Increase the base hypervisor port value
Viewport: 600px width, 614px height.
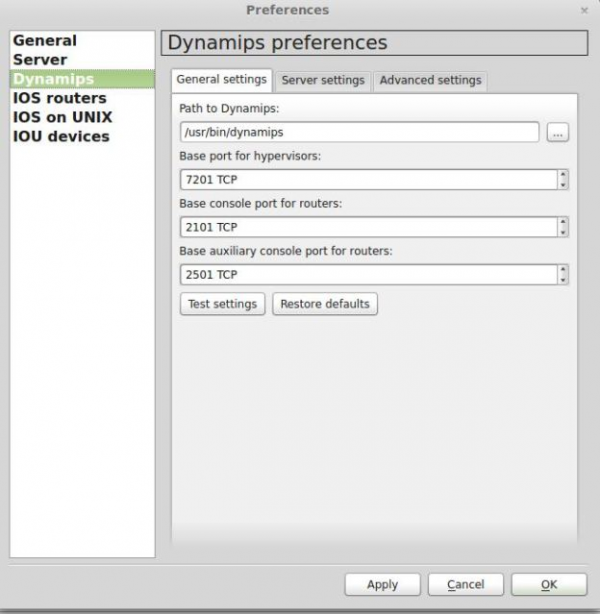point(563,175)
